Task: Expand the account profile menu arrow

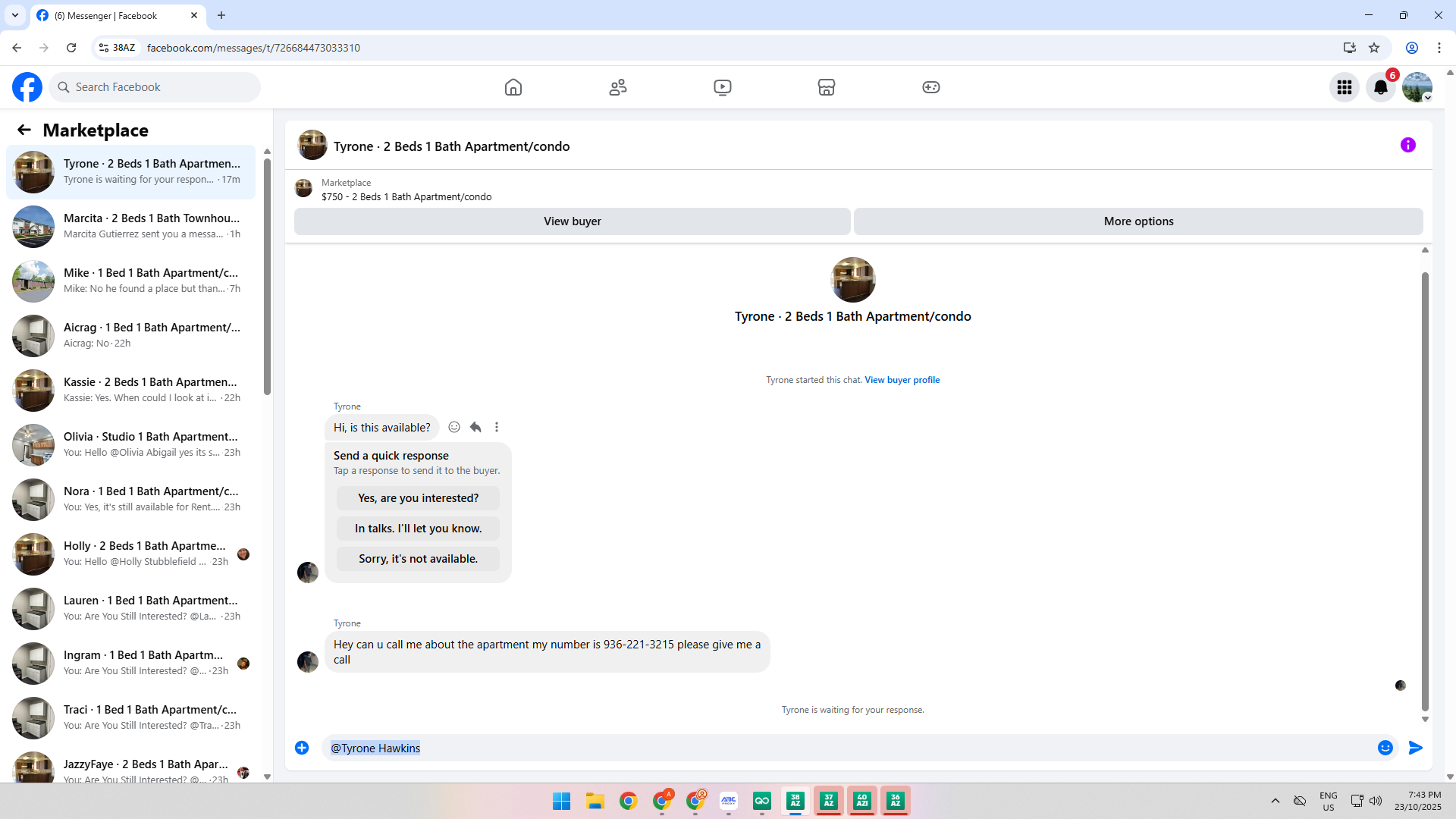Action: [1428, 98]
